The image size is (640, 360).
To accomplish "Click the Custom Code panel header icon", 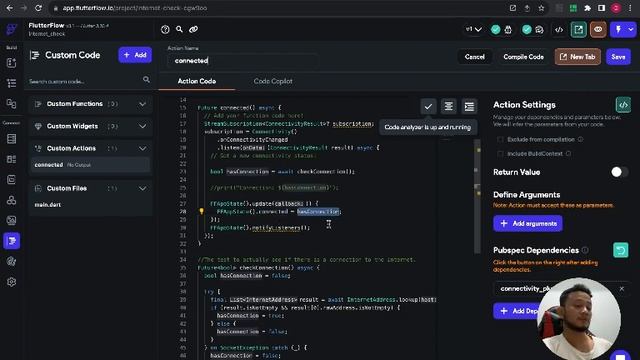I will click(35, 55).
